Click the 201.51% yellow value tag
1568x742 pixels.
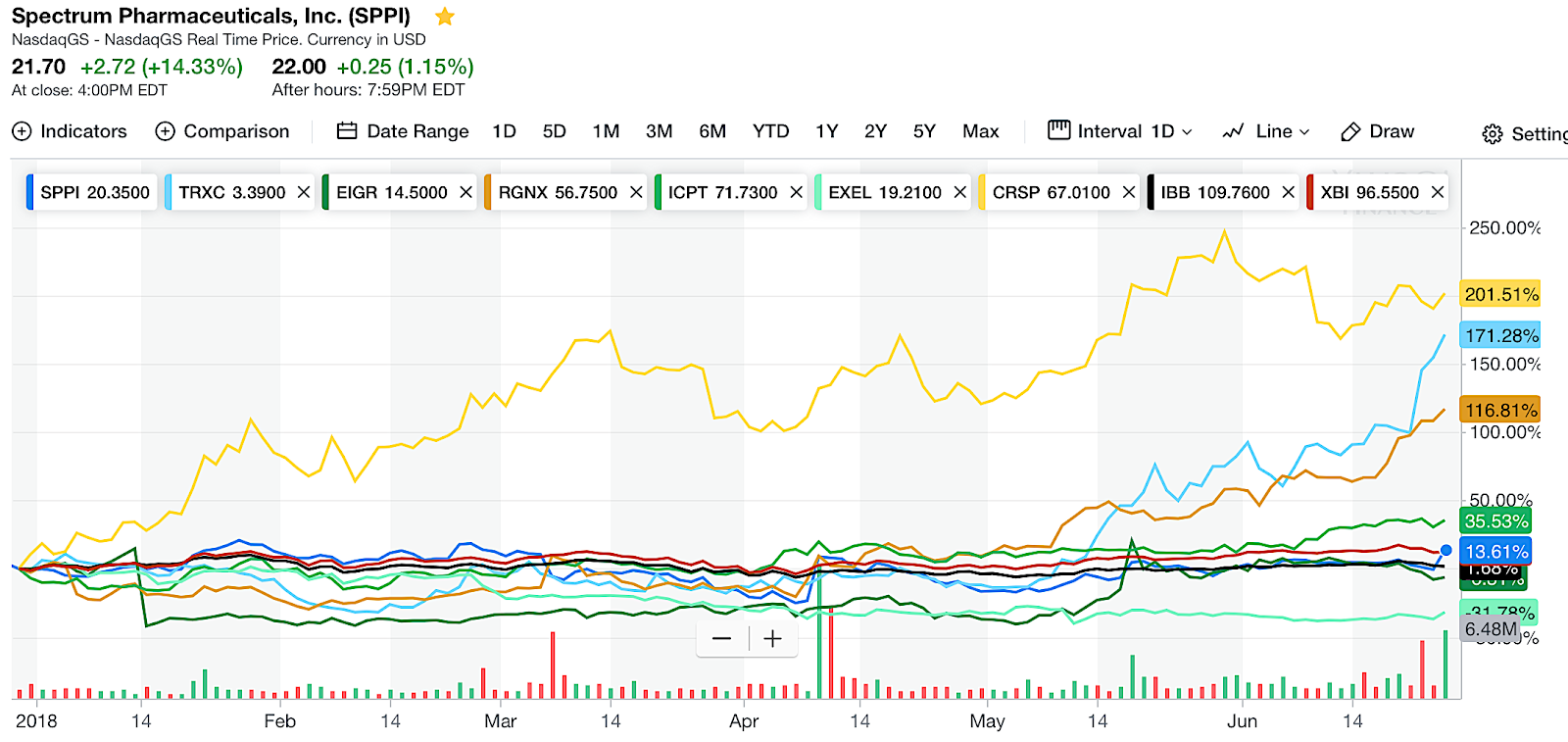tap(1500, 294)
